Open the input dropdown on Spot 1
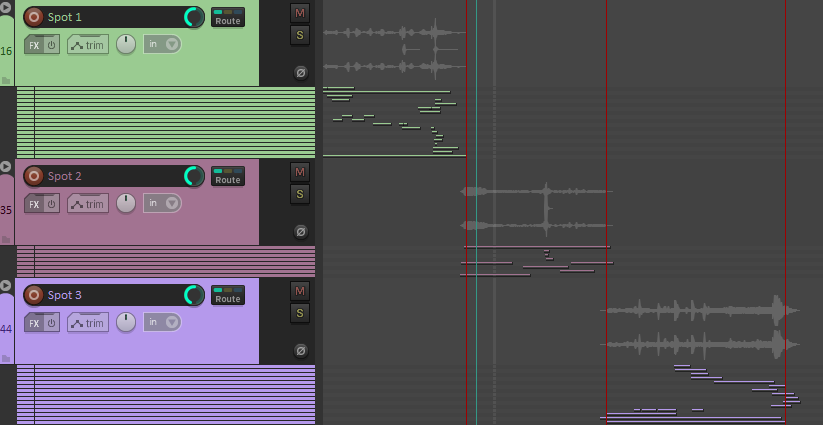The width and height of the screenshot is (823, 425). click(162, 45)
